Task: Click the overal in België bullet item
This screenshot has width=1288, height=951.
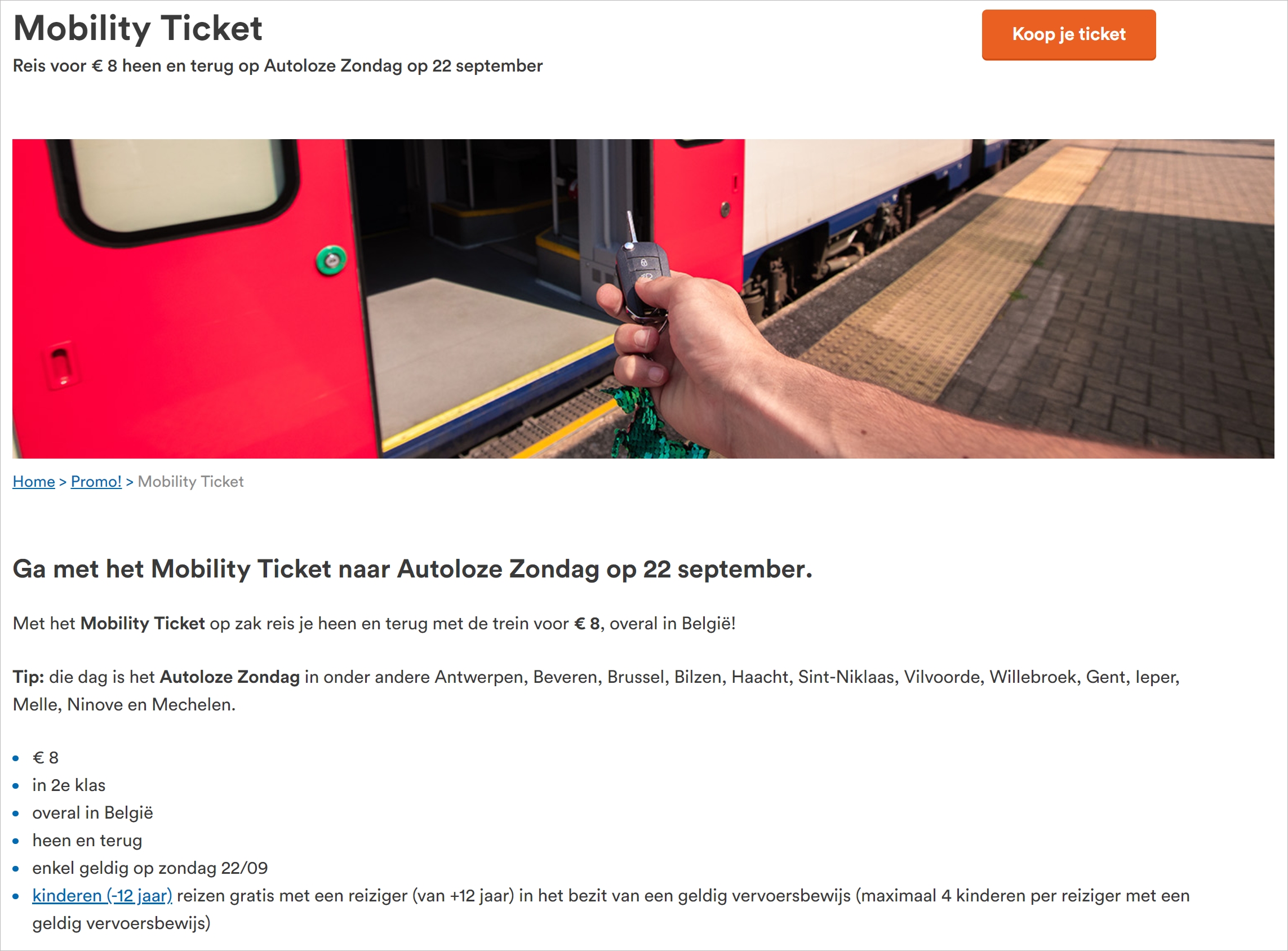Action: tap(93, 813)
